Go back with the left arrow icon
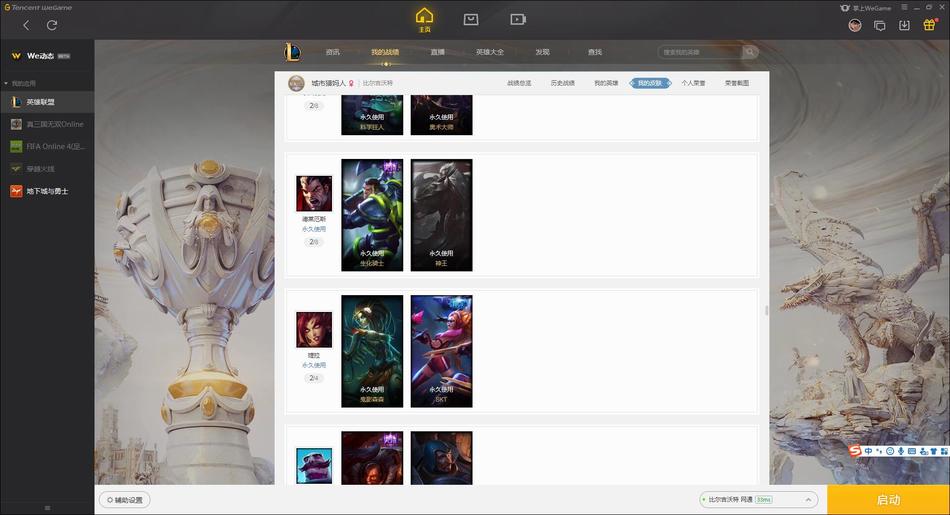 point(26,25)
